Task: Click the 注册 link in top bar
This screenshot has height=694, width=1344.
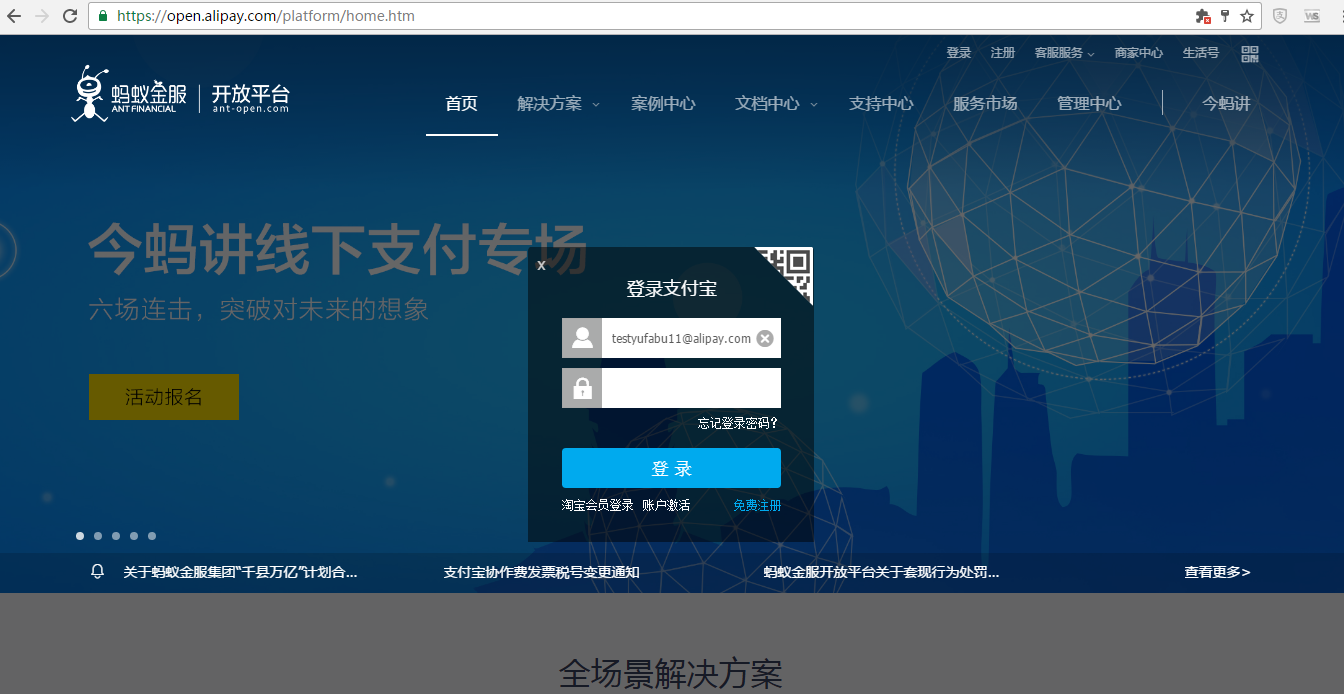Action: tap(1003, 53)
